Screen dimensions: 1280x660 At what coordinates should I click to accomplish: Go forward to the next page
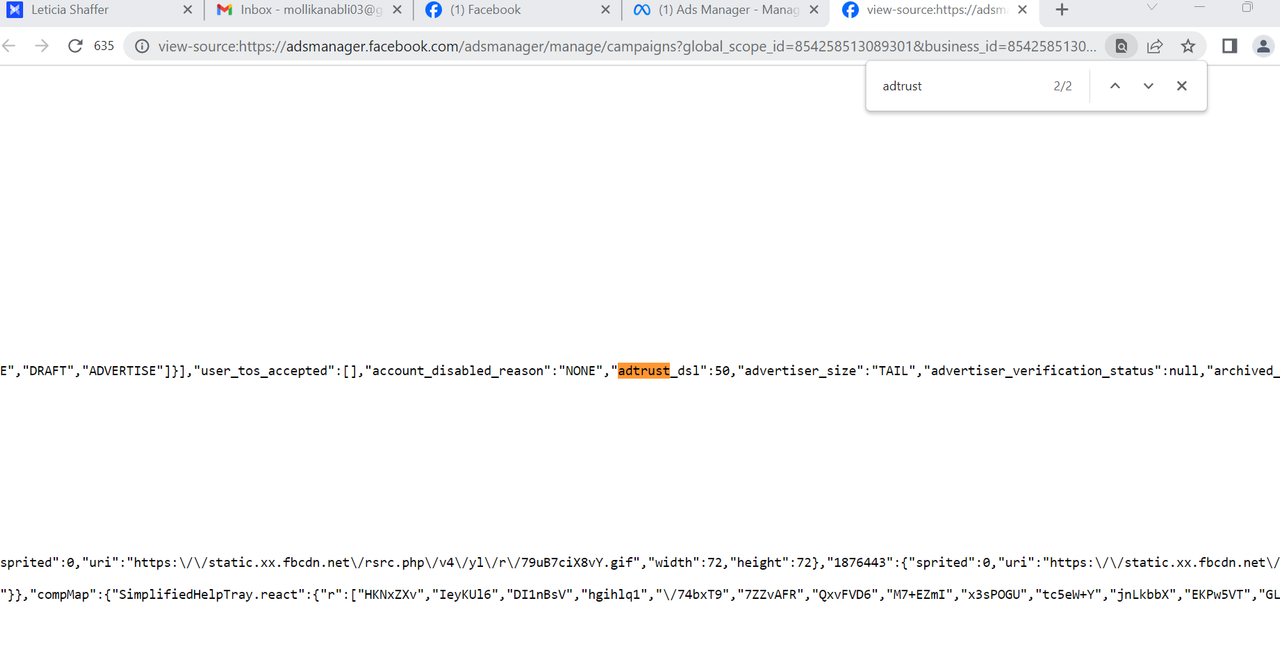point(42,46)
